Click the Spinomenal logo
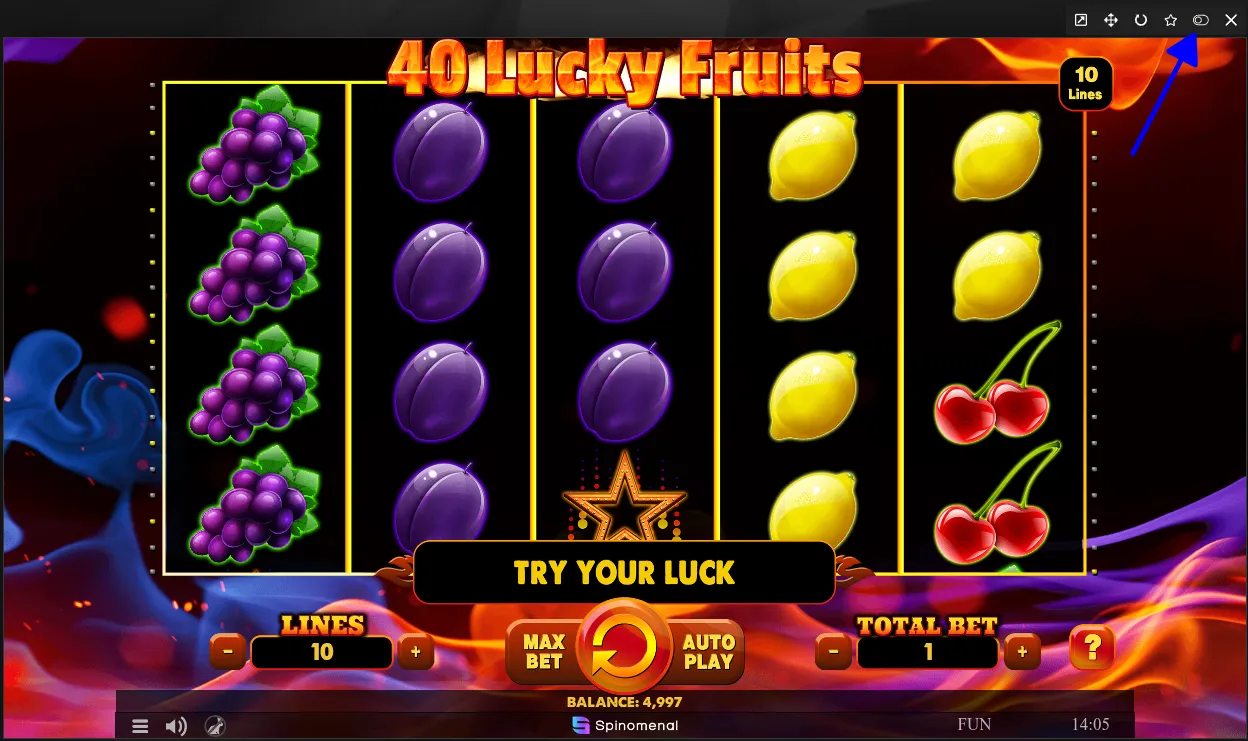Viewport: 1248px width, 741px height. (x=625, y=725)
